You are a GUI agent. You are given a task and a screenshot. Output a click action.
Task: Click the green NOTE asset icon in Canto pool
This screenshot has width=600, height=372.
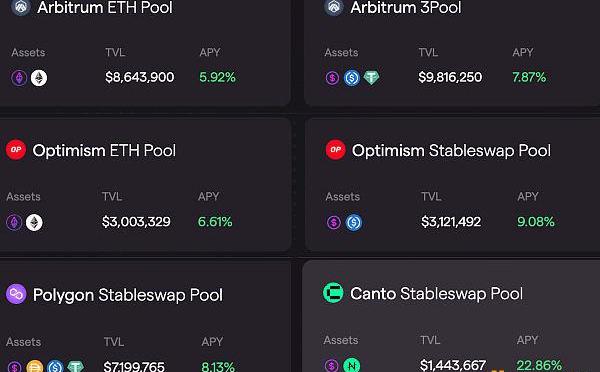point(351,365)
